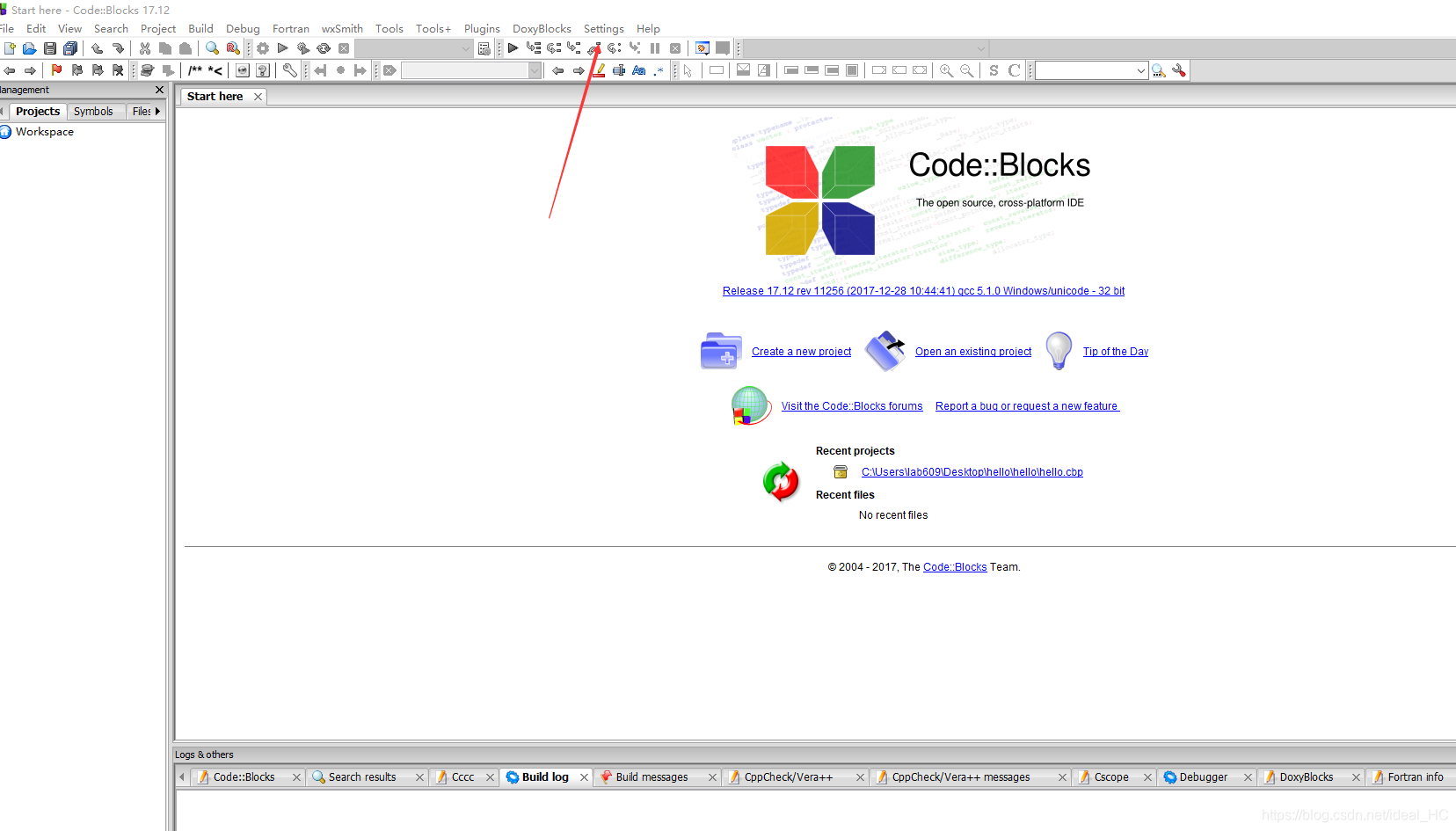Open the build target dropdown

(414, 48)
